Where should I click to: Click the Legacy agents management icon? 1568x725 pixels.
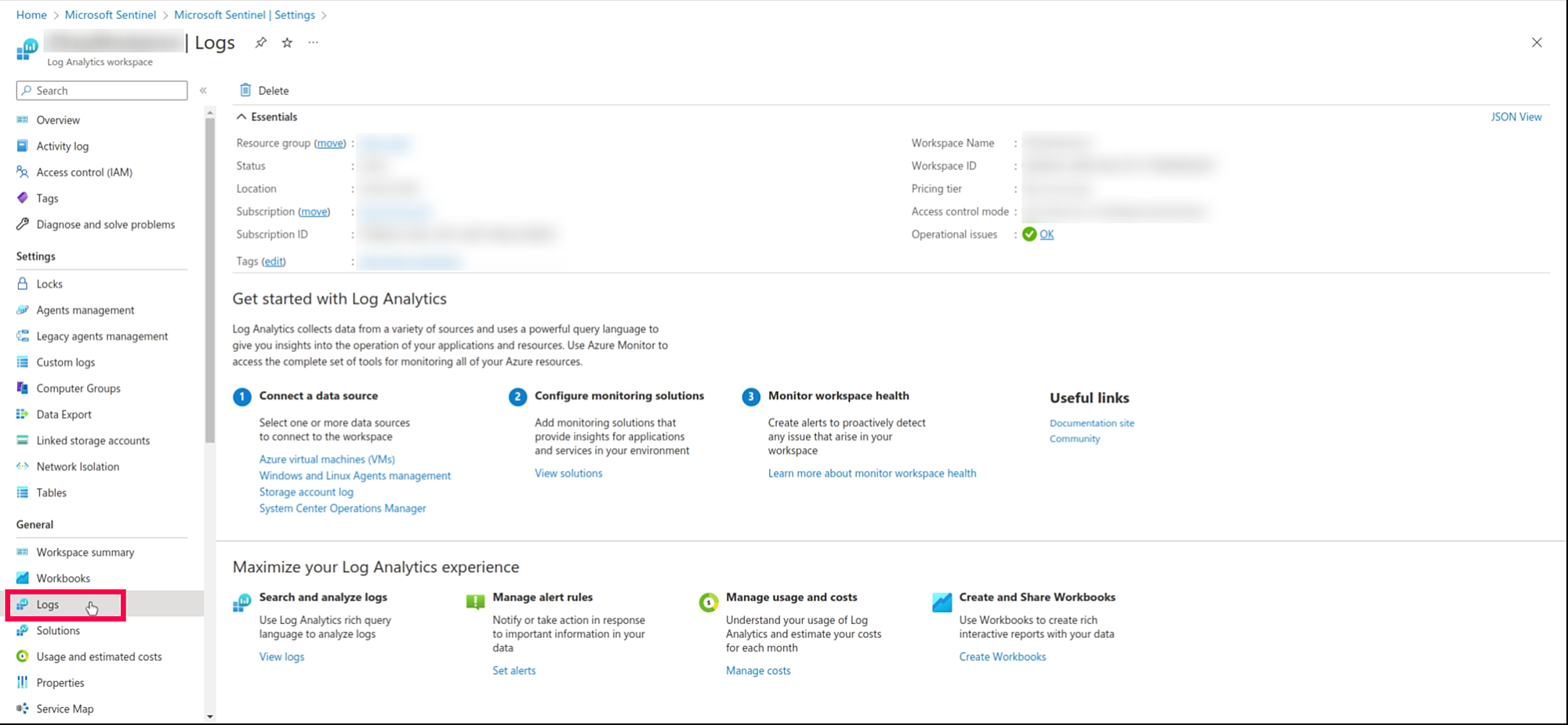click(23, 335)
